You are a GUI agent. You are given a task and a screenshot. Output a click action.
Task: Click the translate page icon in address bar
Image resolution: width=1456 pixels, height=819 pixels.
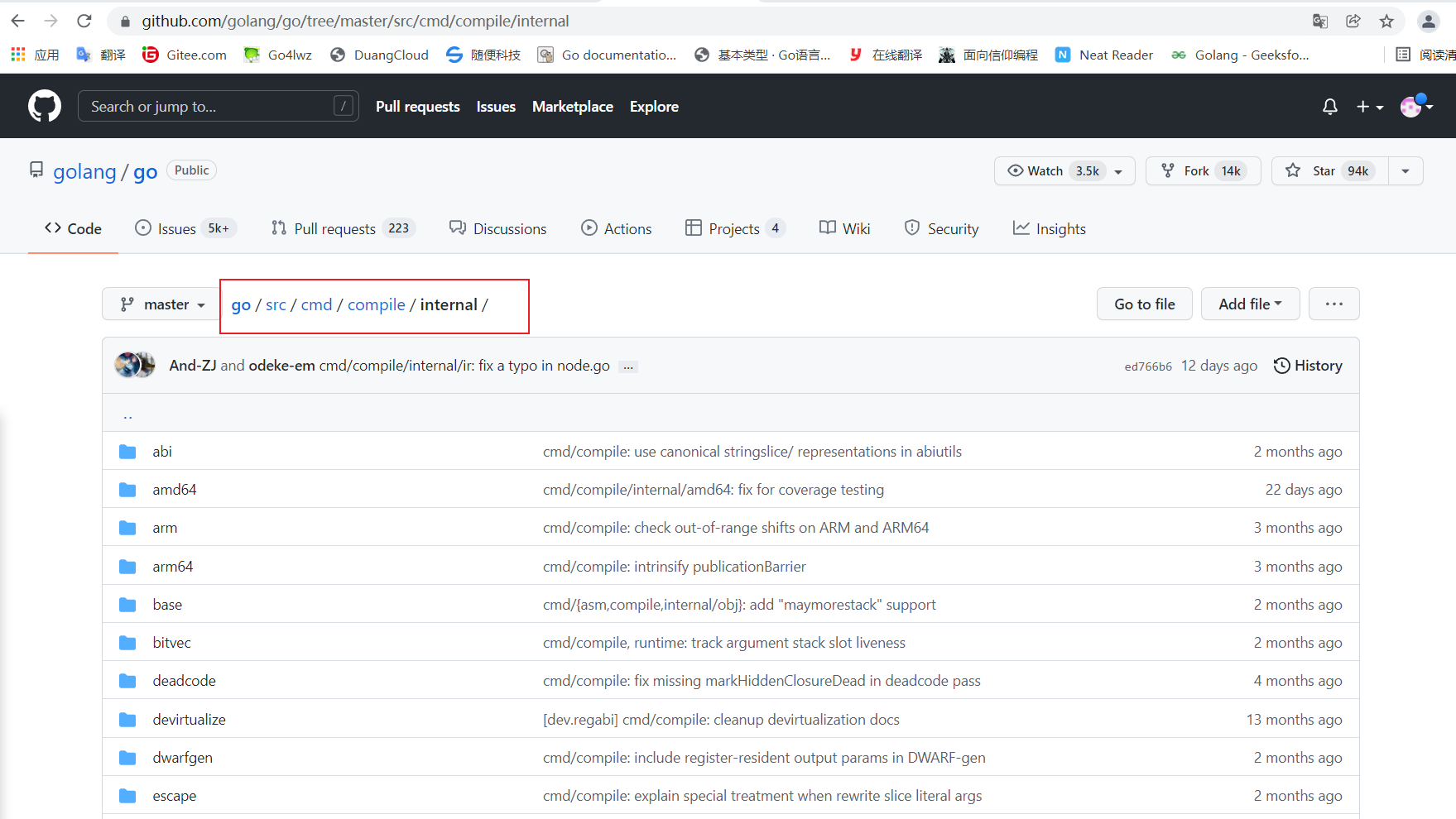point(1320,22)
